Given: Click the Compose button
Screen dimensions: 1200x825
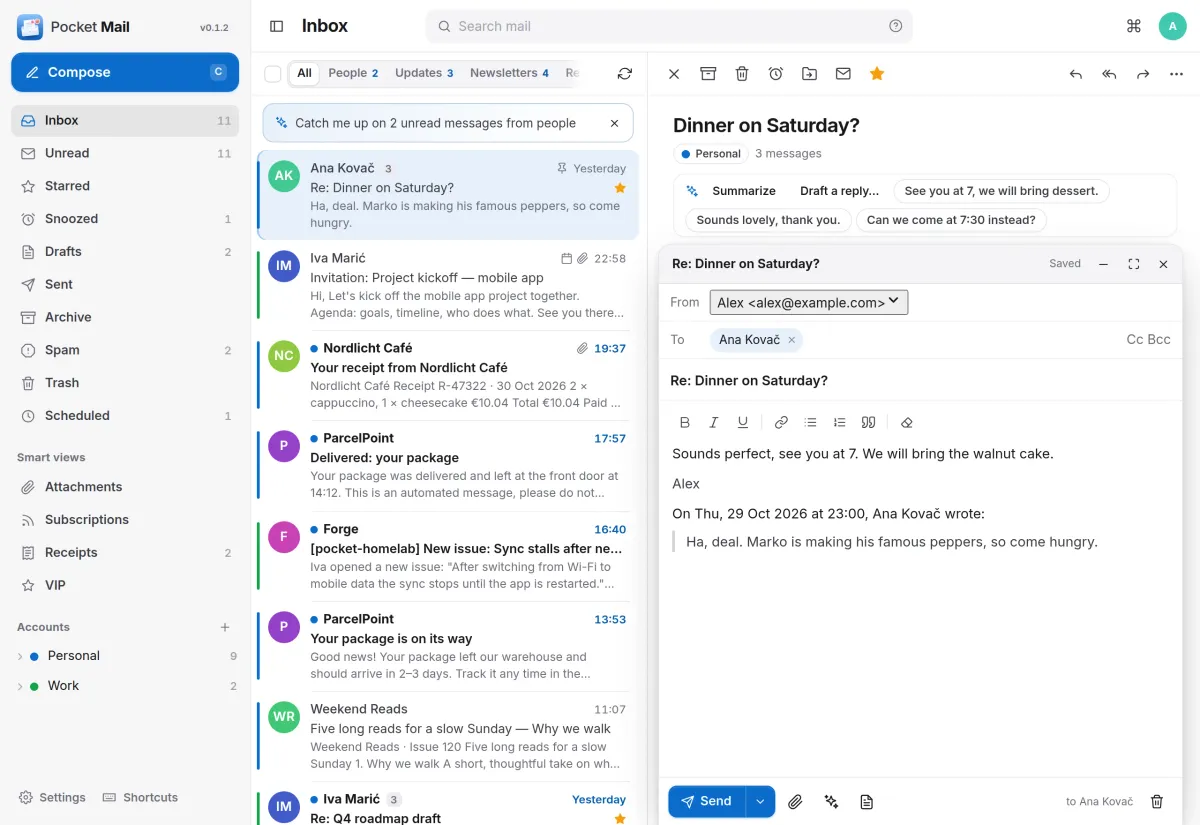Looking at the screenshot, I should [x=125, y=72].
